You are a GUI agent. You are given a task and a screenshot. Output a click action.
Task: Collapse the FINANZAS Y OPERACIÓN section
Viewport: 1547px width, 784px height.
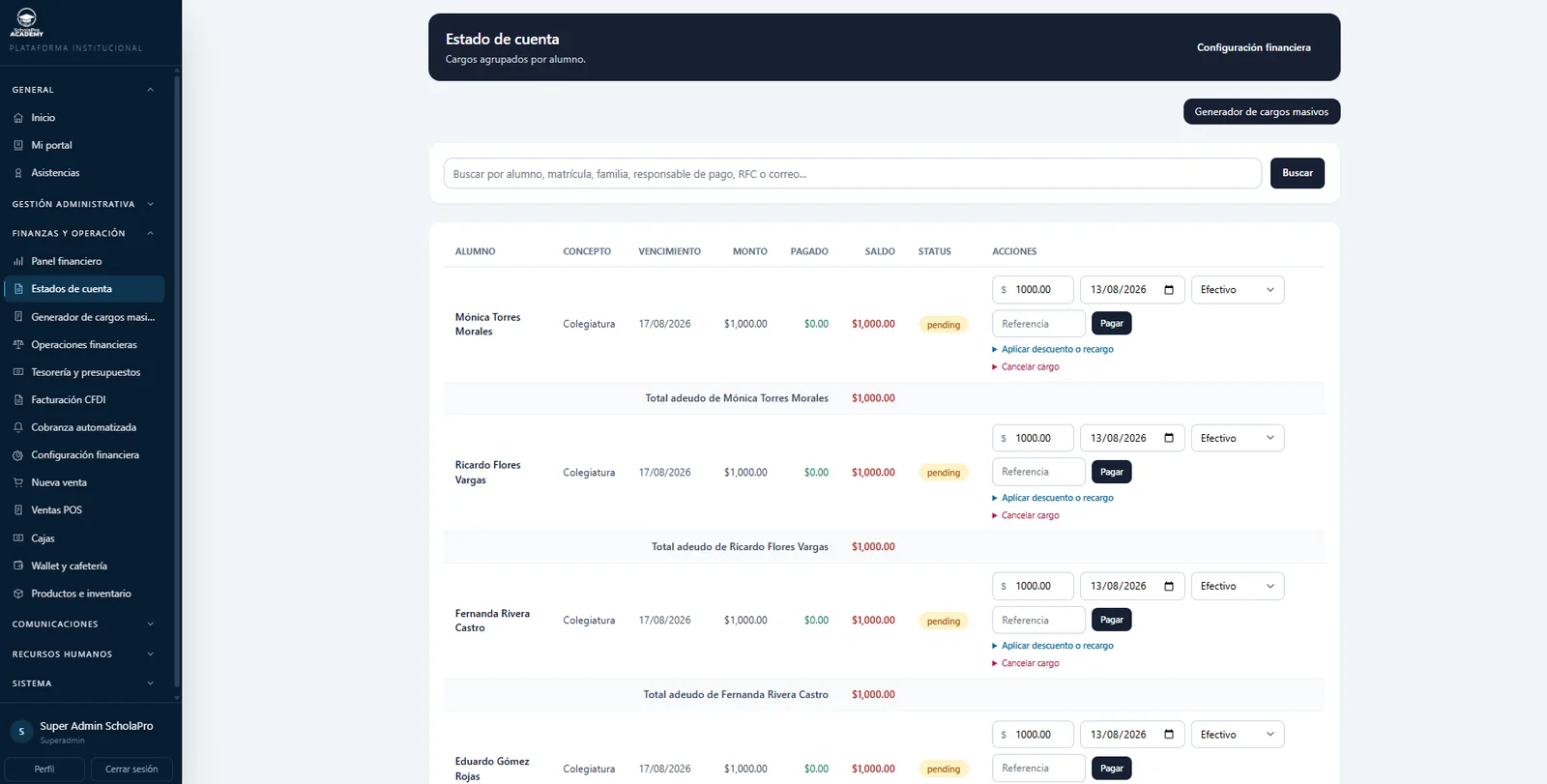coord(82,233)
